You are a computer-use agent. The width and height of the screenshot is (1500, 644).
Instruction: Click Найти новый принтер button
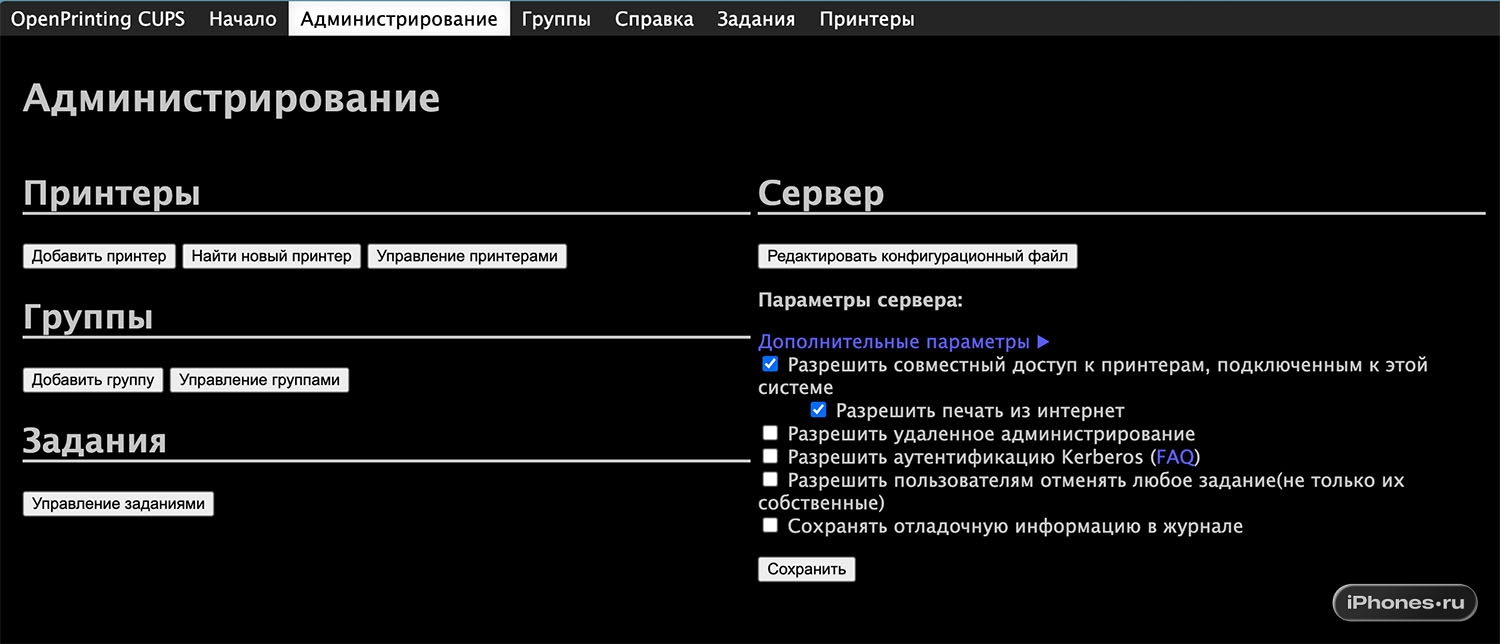(272, 256)
